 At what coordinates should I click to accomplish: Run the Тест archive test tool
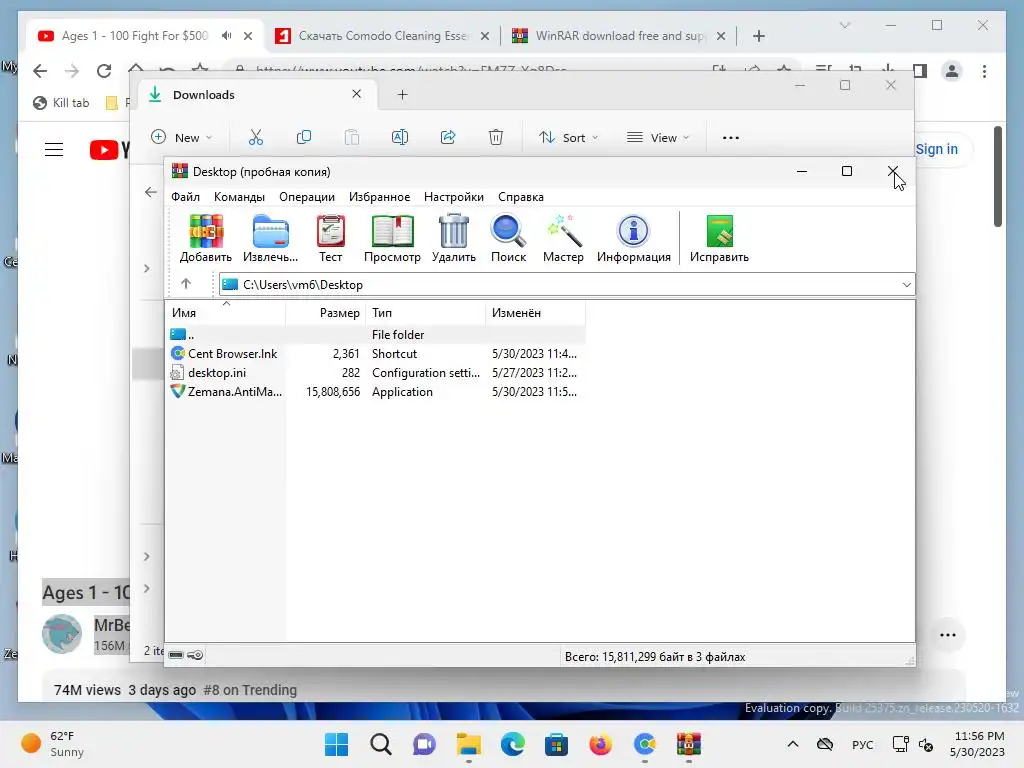click(x=330, y=238)
